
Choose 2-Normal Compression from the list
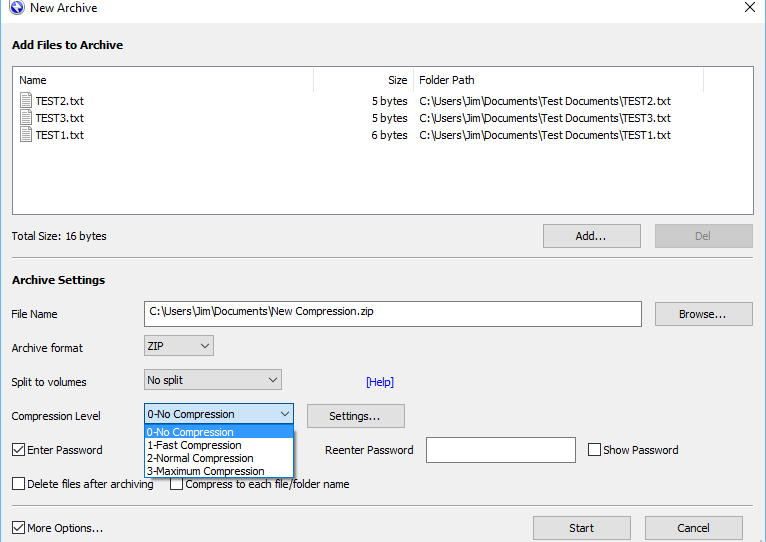pos(219,458)
